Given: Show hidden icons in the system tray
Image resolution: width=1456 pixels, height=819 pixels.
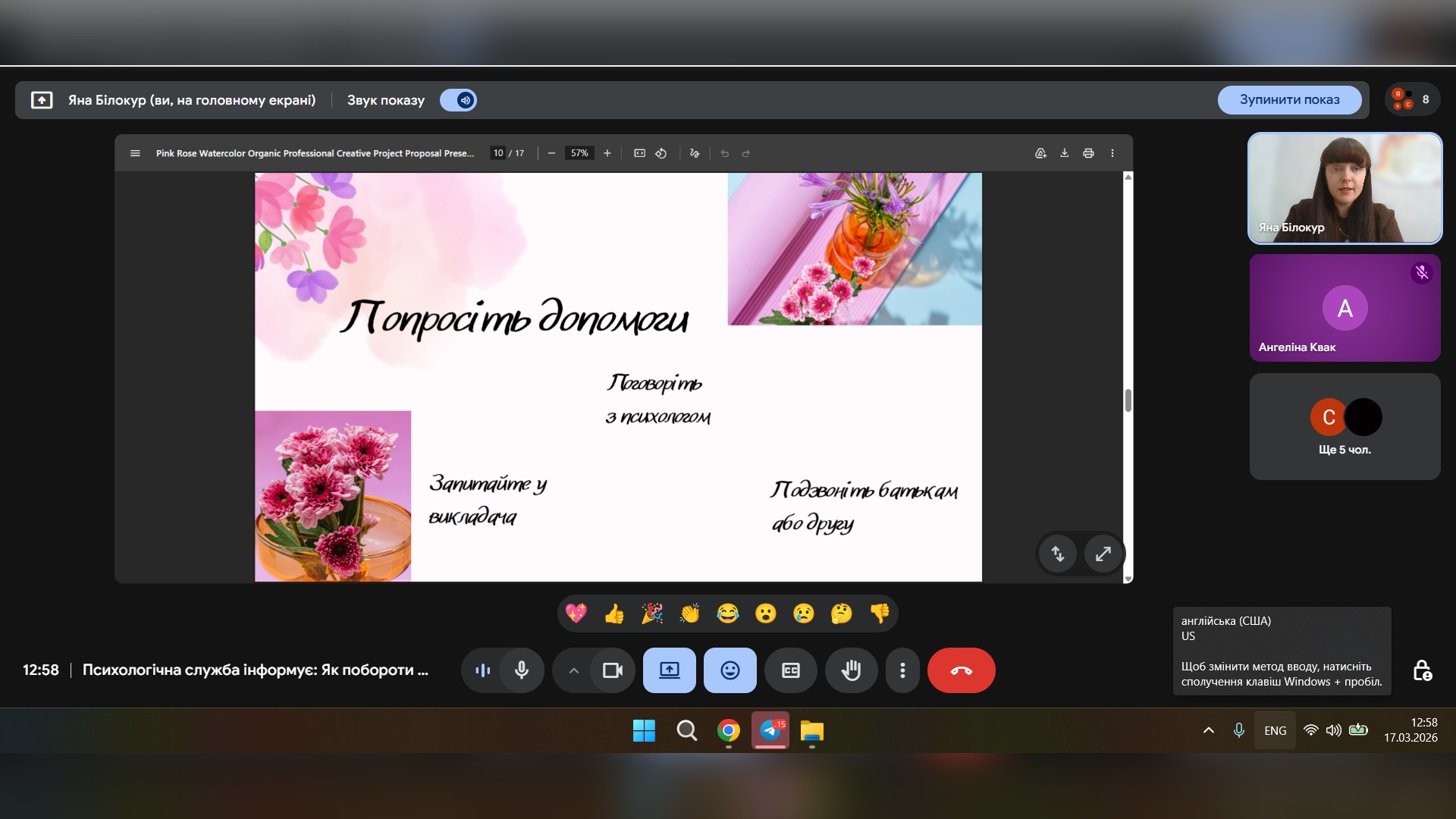Looking at the screenshot, I should 1209,730.
